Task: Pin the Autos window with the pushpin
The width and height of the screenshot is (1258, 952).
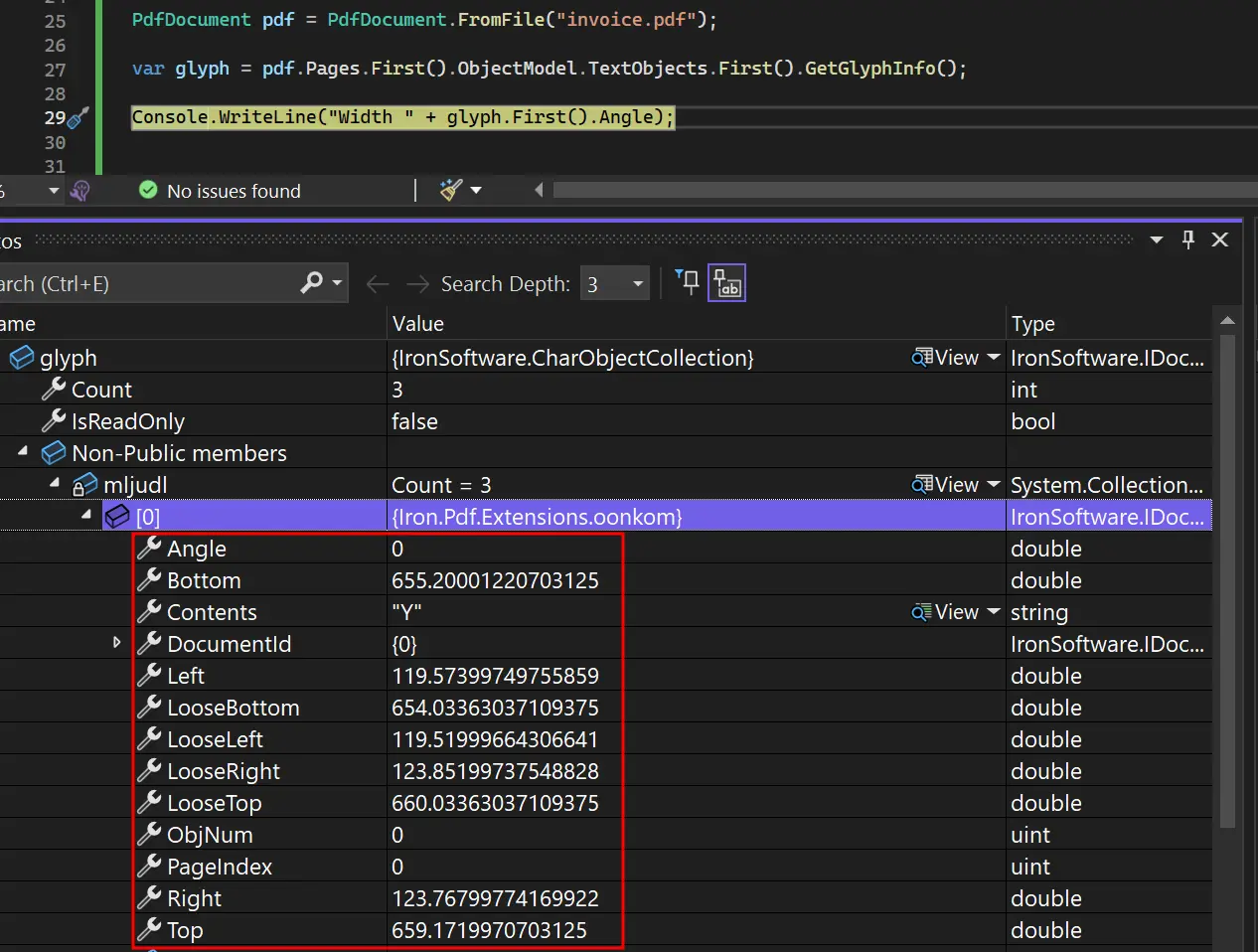Action: 1188,239
